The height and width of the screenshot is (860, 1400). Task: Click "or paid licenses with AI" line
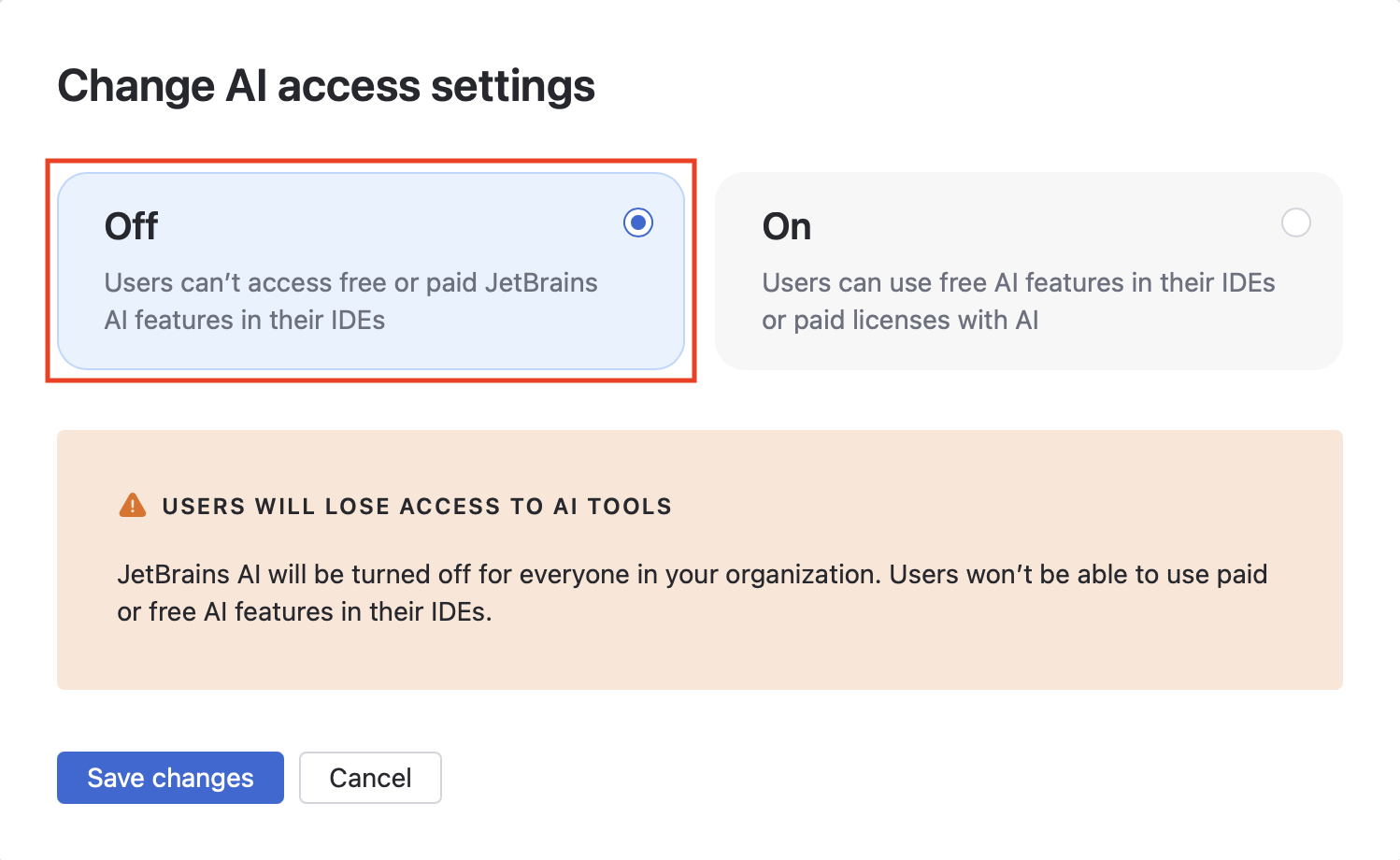coord(900,320)
